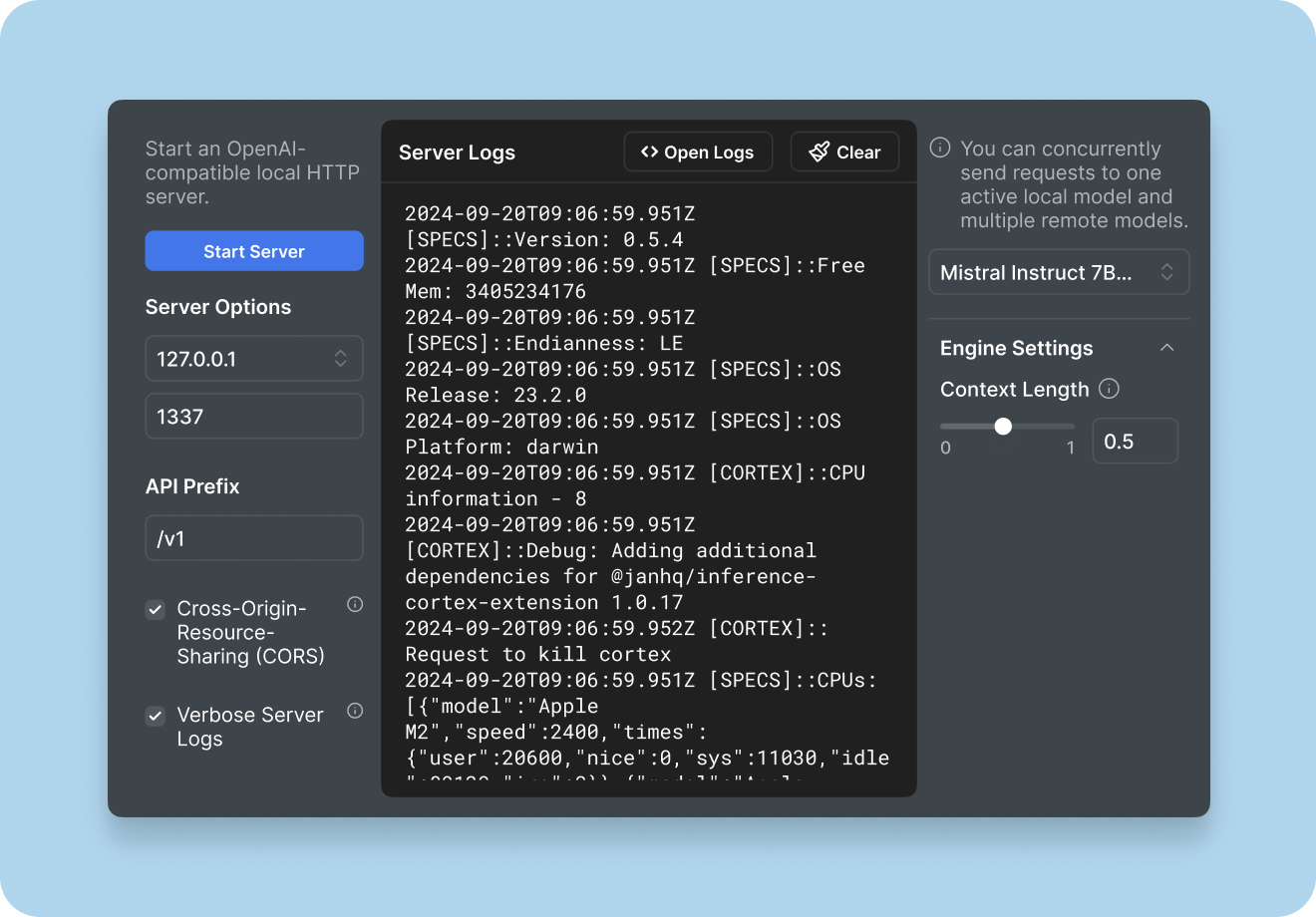Click the port field showing 1337

tap(254, 417)
